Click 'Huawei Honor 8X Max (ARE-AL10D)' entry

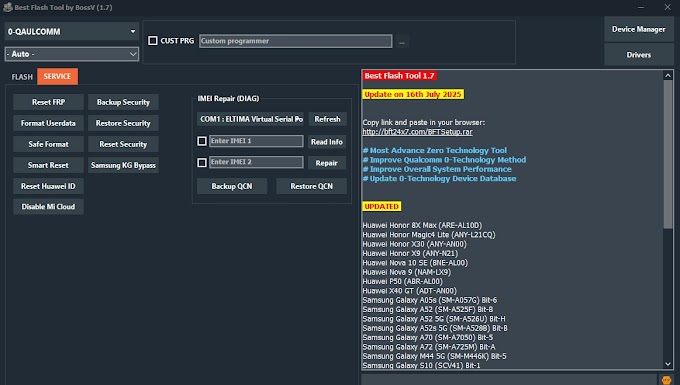click(422, 225)
